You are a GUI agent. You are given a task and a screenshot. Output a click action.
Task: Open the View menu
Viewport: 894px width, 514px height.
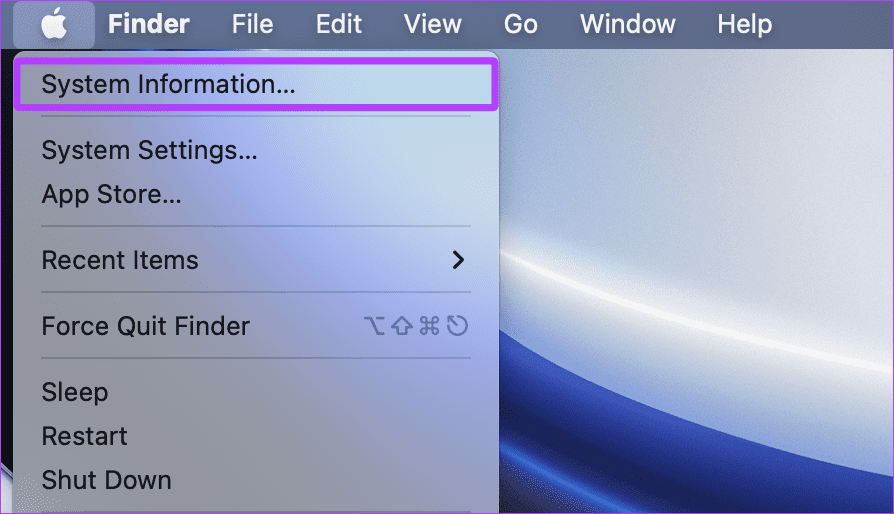tap(432, 25)
